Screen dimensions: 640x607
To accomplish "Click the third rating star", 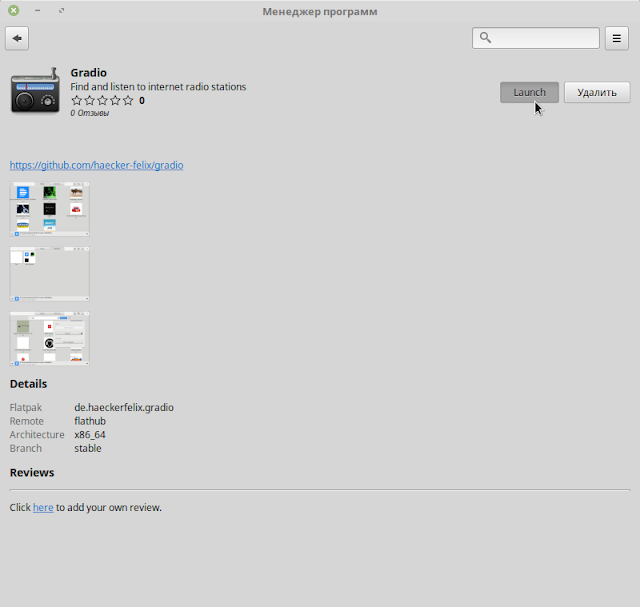I will pyautogui.click(x=102, y=100).
